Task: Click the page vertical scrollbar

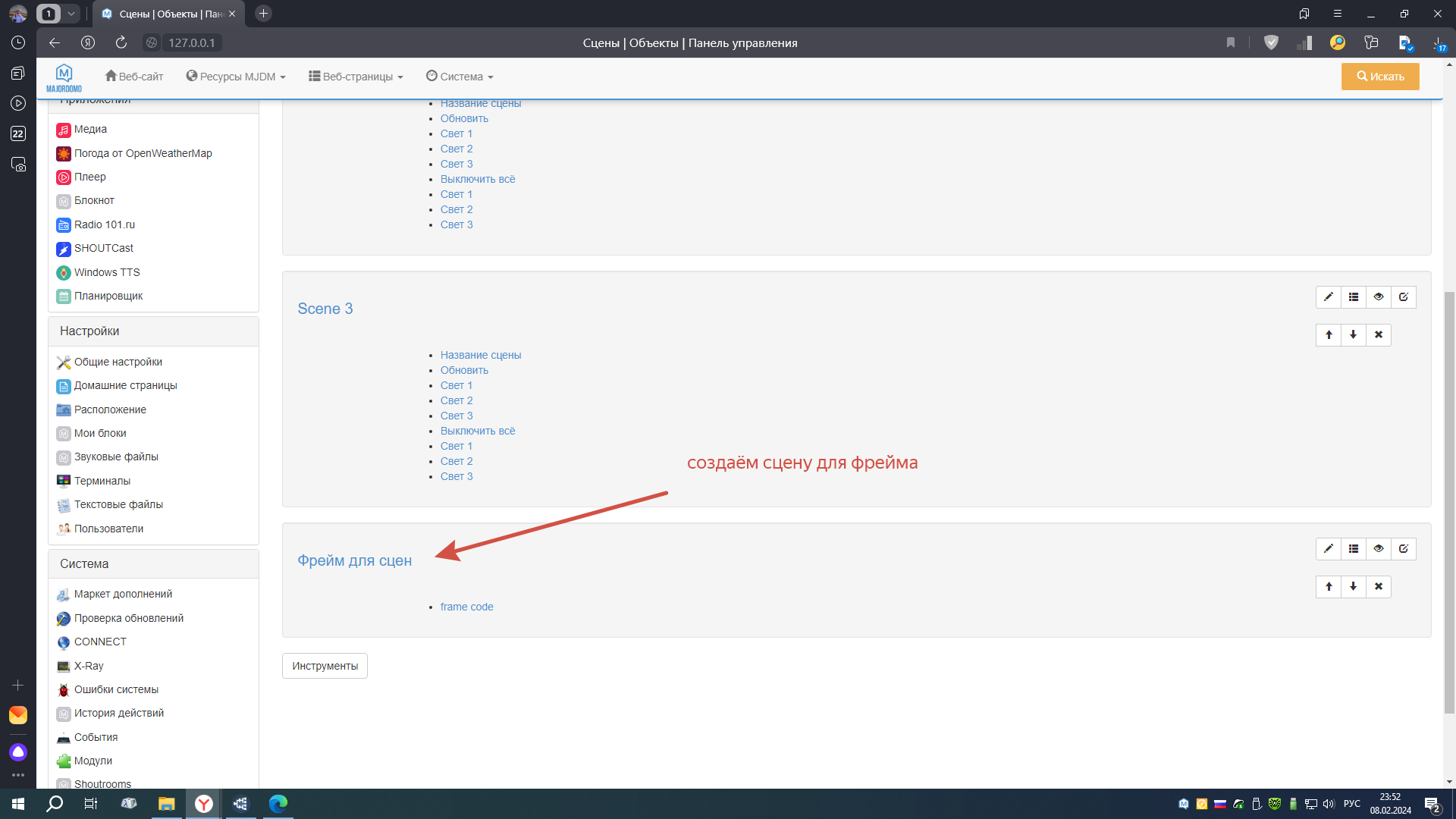Action: click(1449, 500)
